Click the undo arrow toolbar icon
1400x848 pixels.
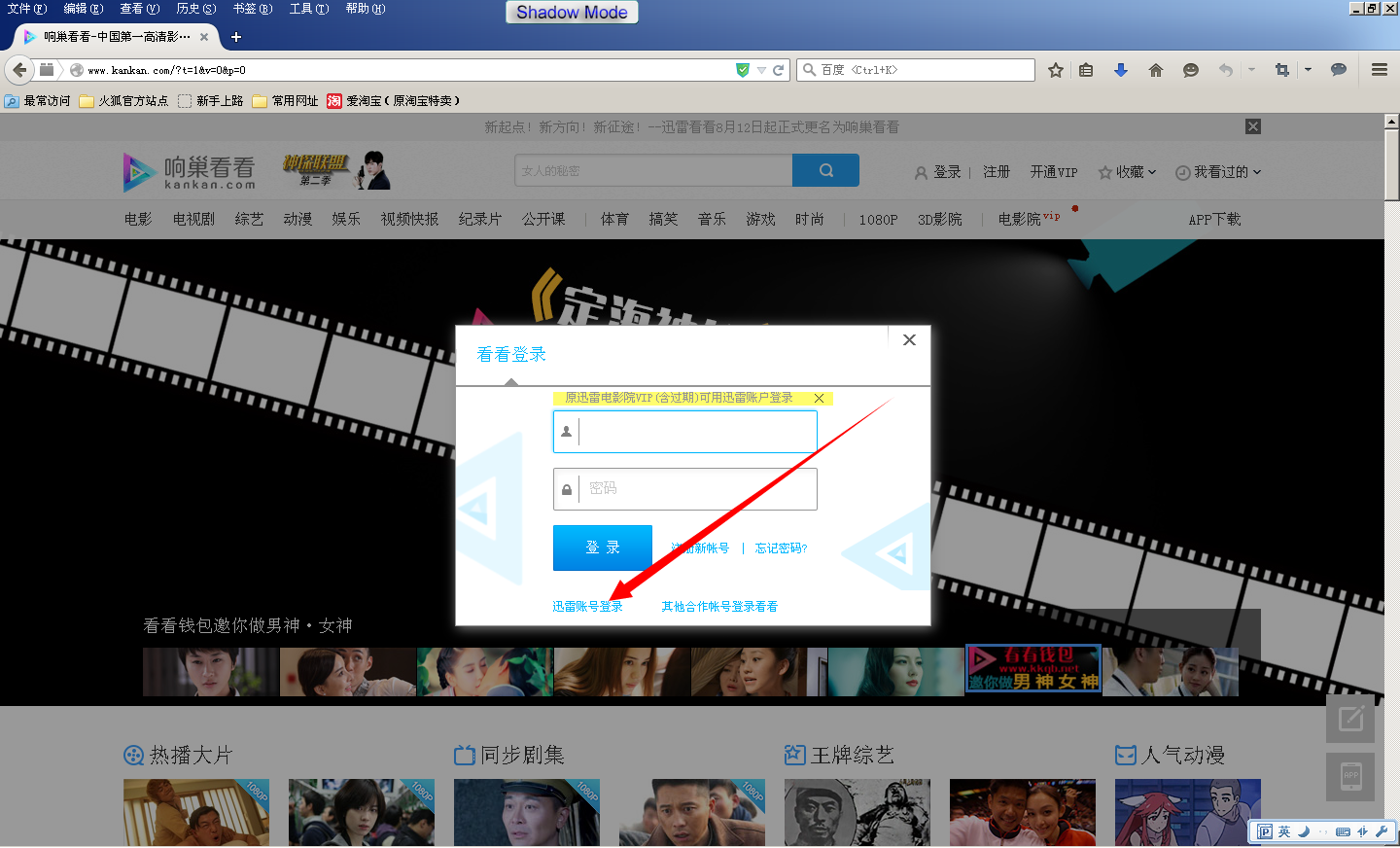1226,70
